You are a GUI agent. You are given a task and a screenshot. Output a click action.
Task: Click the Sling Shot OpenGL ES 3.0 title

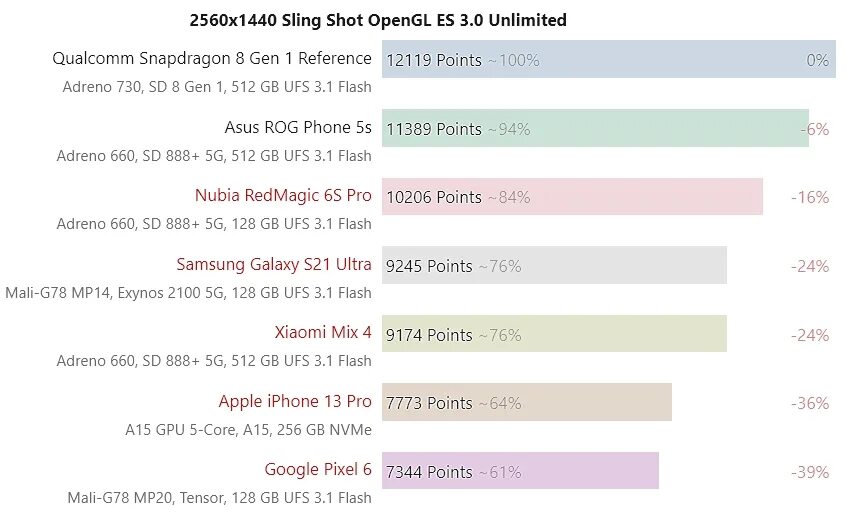coord(378,20)
